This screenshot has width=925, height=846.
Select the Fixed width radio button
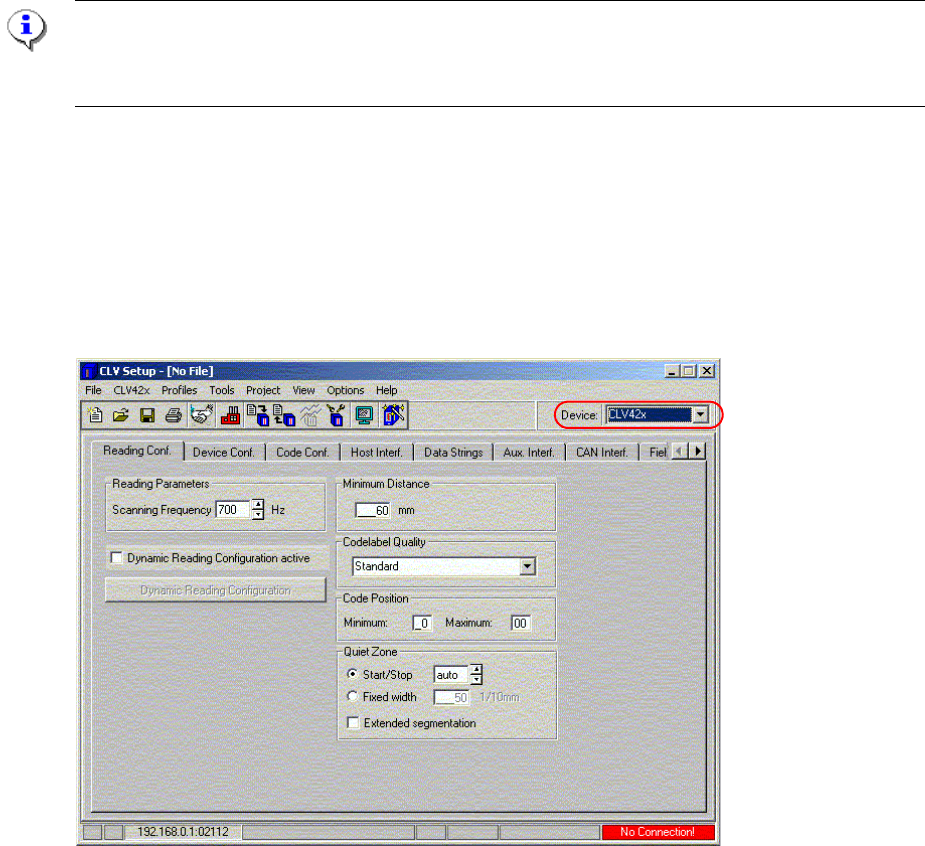point(352,696)
